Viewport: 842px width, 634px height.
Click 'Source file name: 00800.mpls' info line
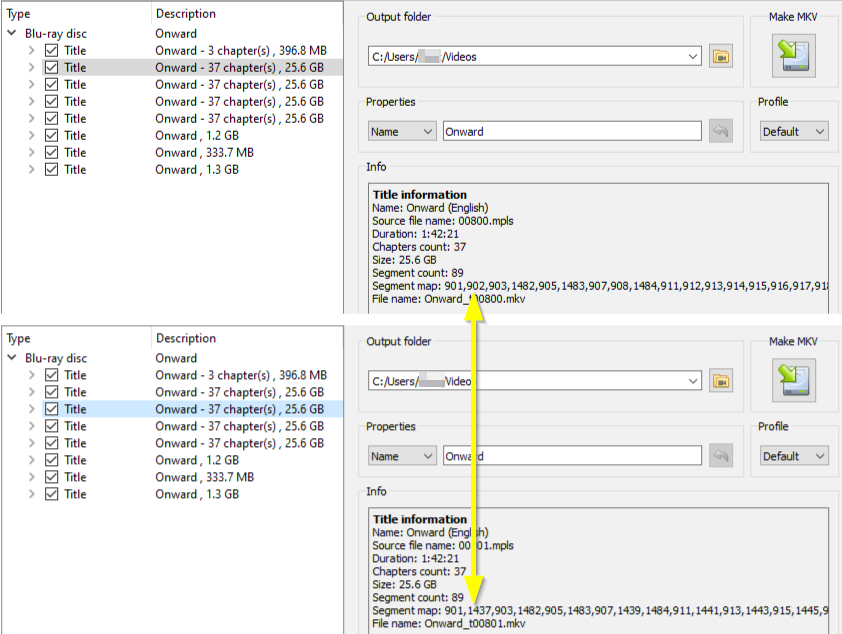coord(442,221)
